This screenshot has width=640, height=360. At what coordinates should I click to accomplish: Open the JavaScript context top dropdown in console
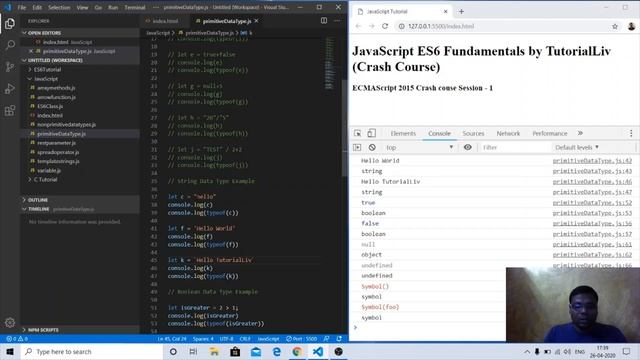(x=419, y=147)
